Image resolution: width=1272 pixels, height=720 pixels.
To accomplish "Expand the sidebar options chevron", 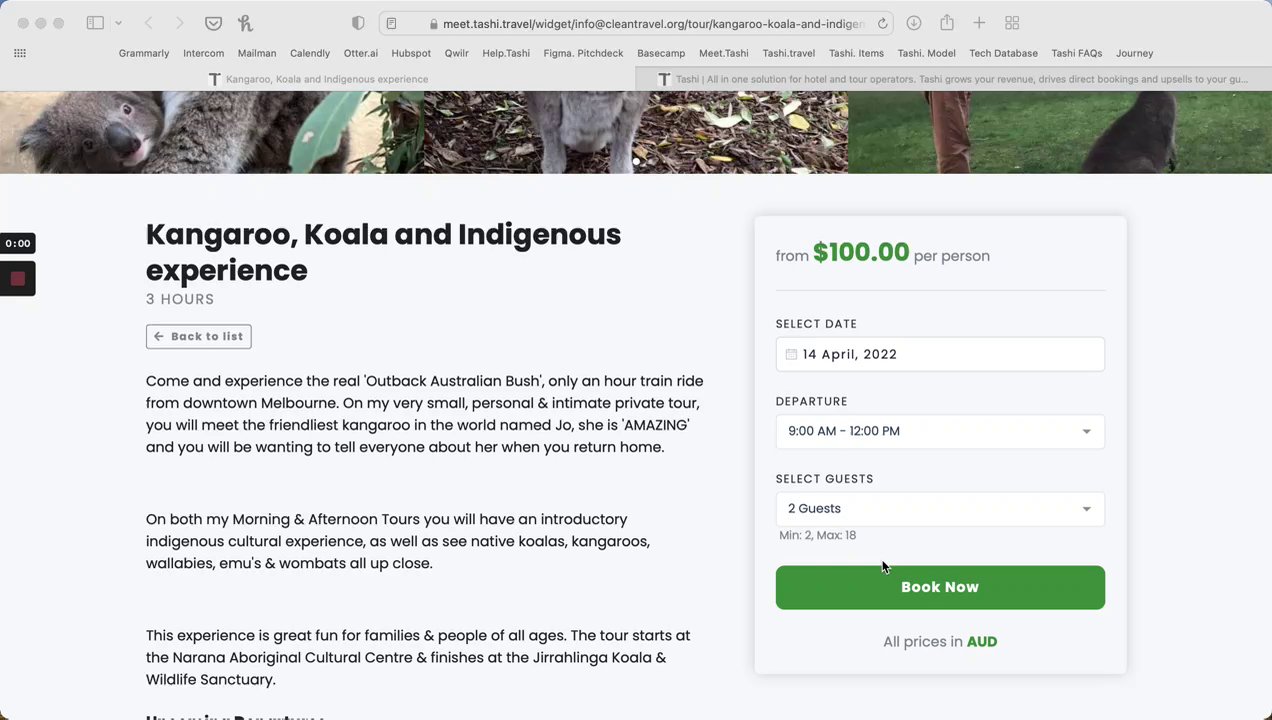I will pos(118,23).
